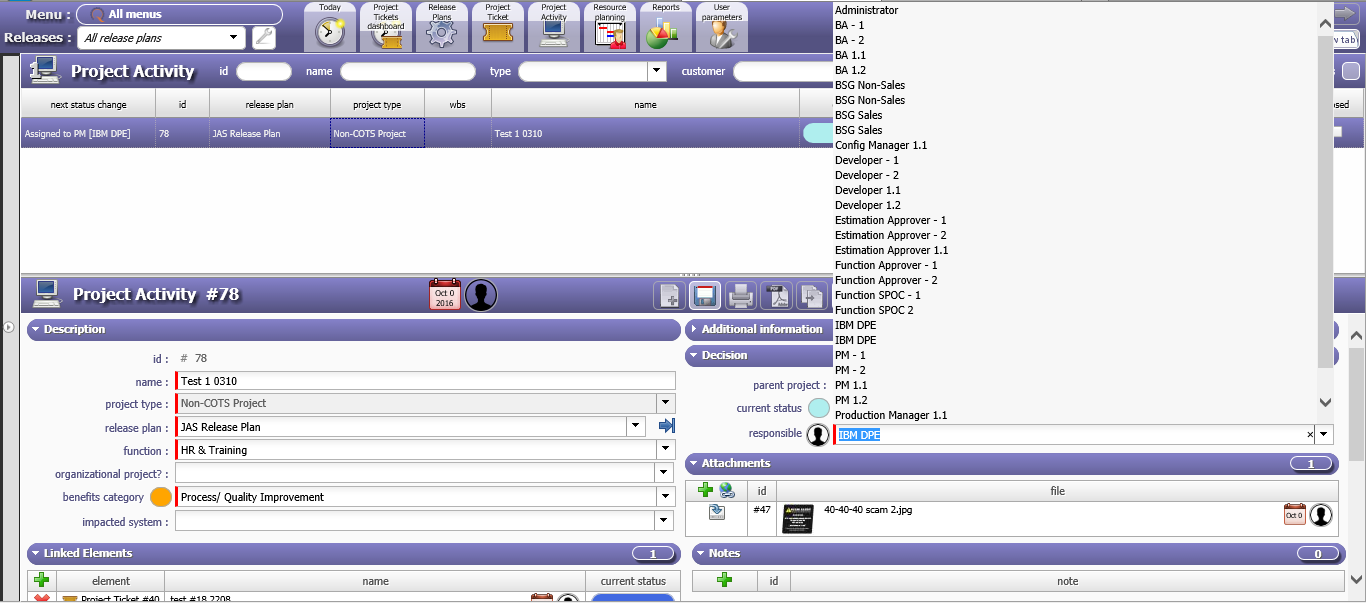Select PM 1.1 from the list
This screenshot has width=1366, height=603.
click(x=851, y=385)
